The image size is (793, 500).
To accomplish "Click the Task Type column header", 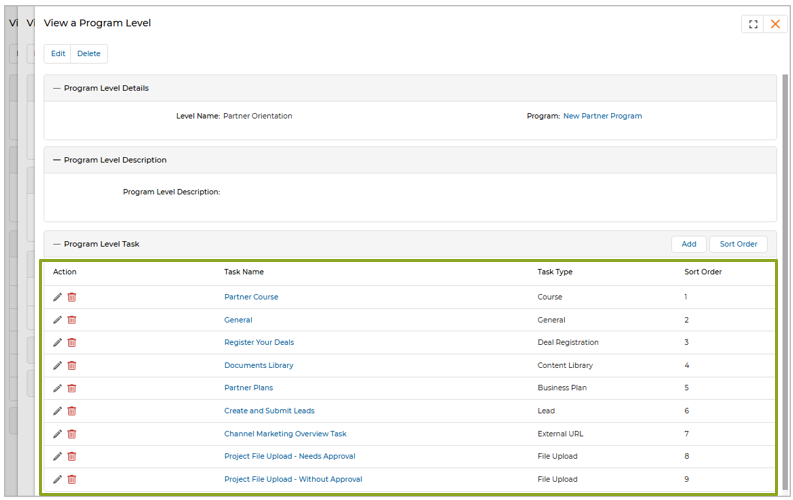I will (555, 272).
